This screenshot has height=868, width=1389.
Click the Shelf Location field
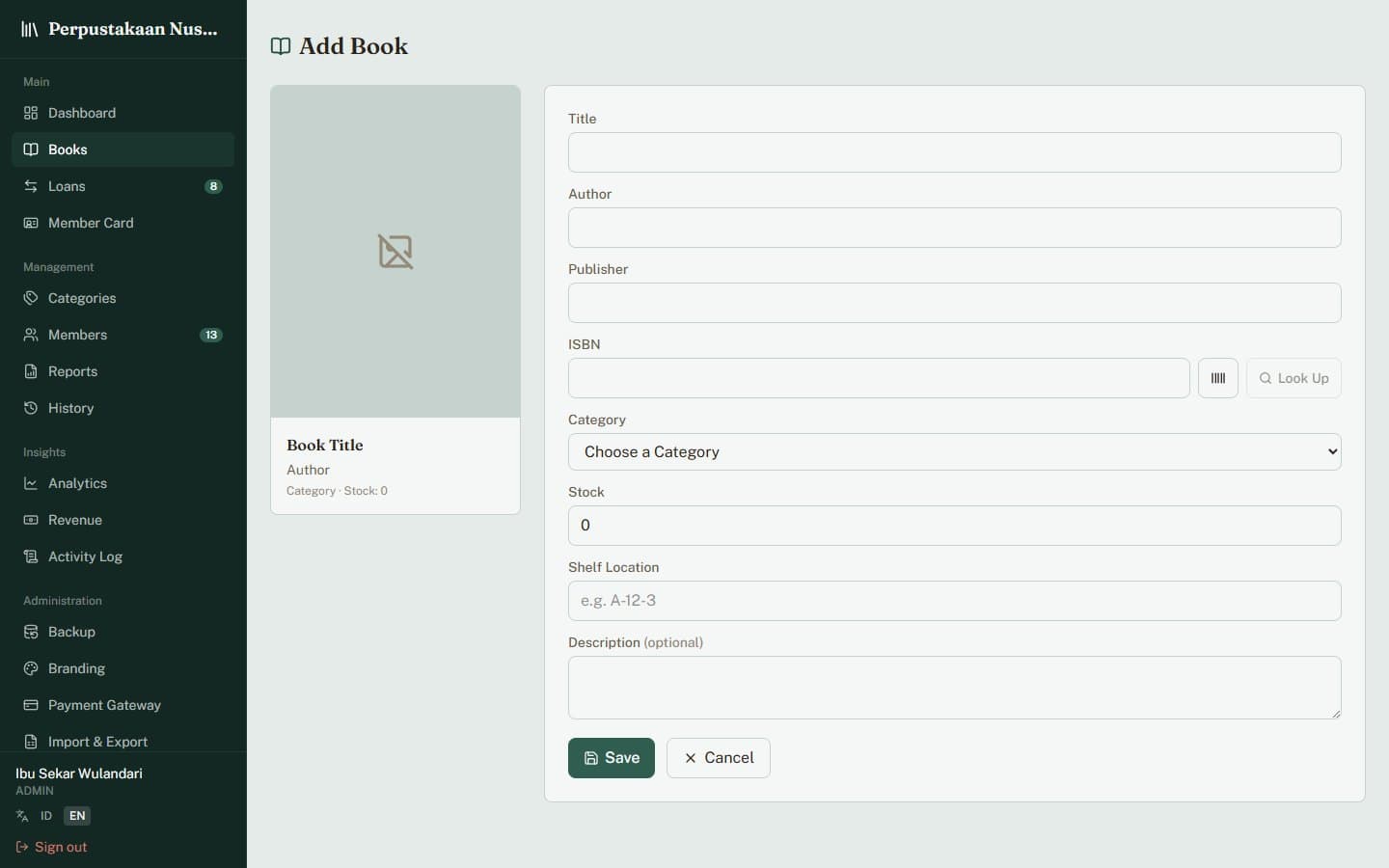coord(955,601)
